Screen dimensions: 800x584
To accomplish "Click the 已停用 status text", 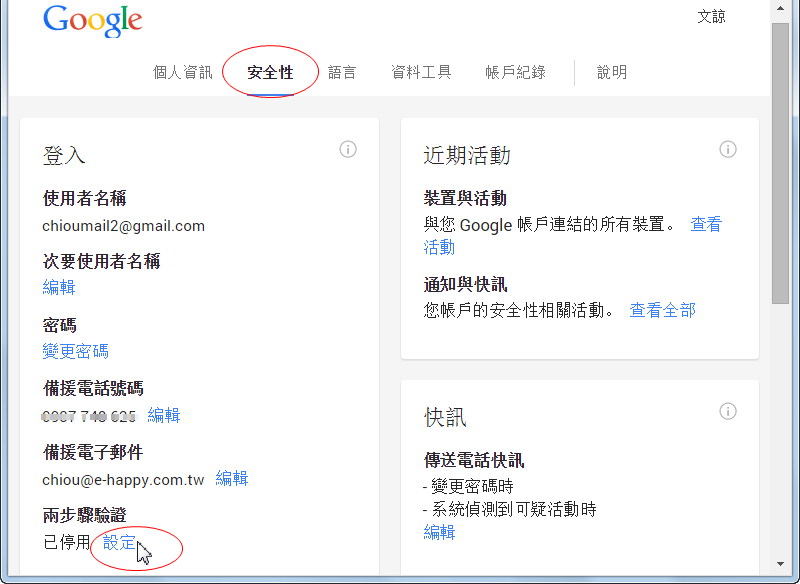I will pyautogui.click(x=67, y=542).
